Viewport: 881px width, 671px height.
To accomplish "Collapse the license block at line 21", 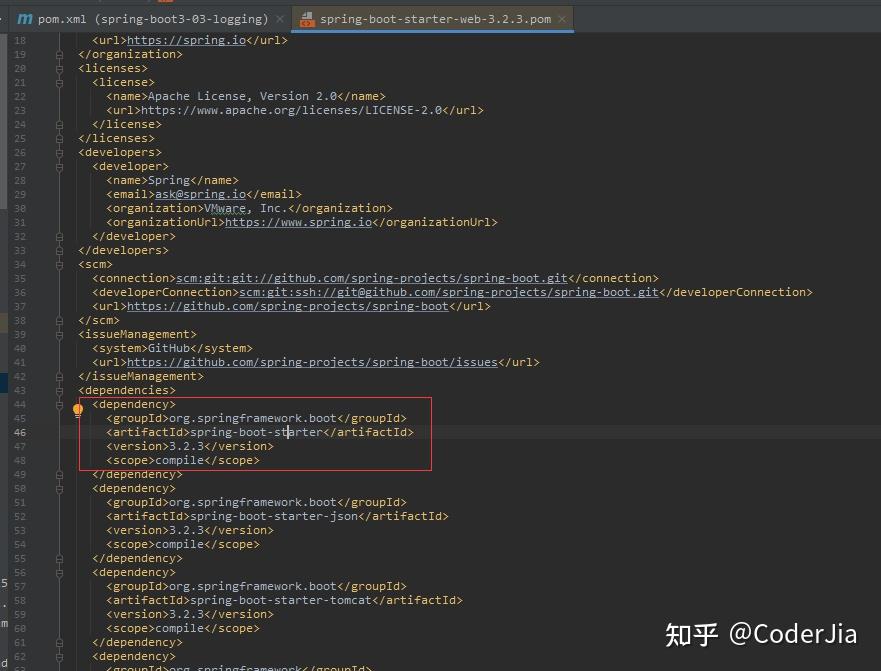I will [60, 83].
